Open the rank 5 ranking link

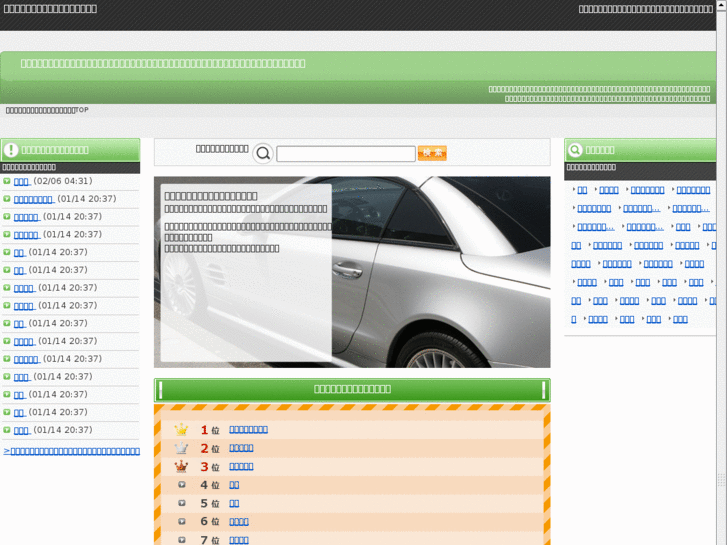[x=234, y=503]
